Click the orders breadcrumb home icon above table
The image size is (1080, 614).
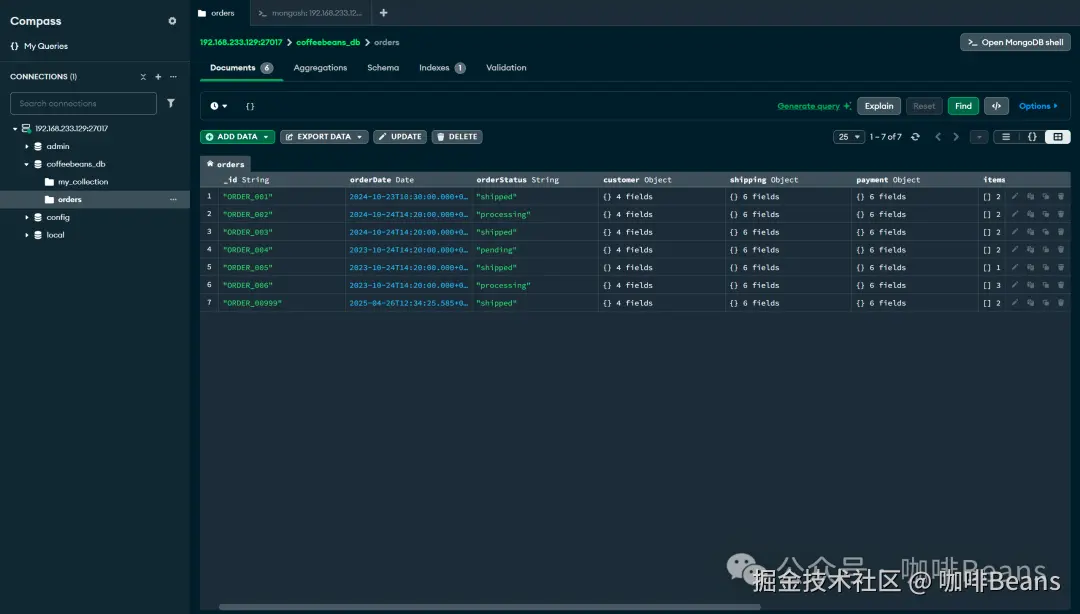(210, 164)
